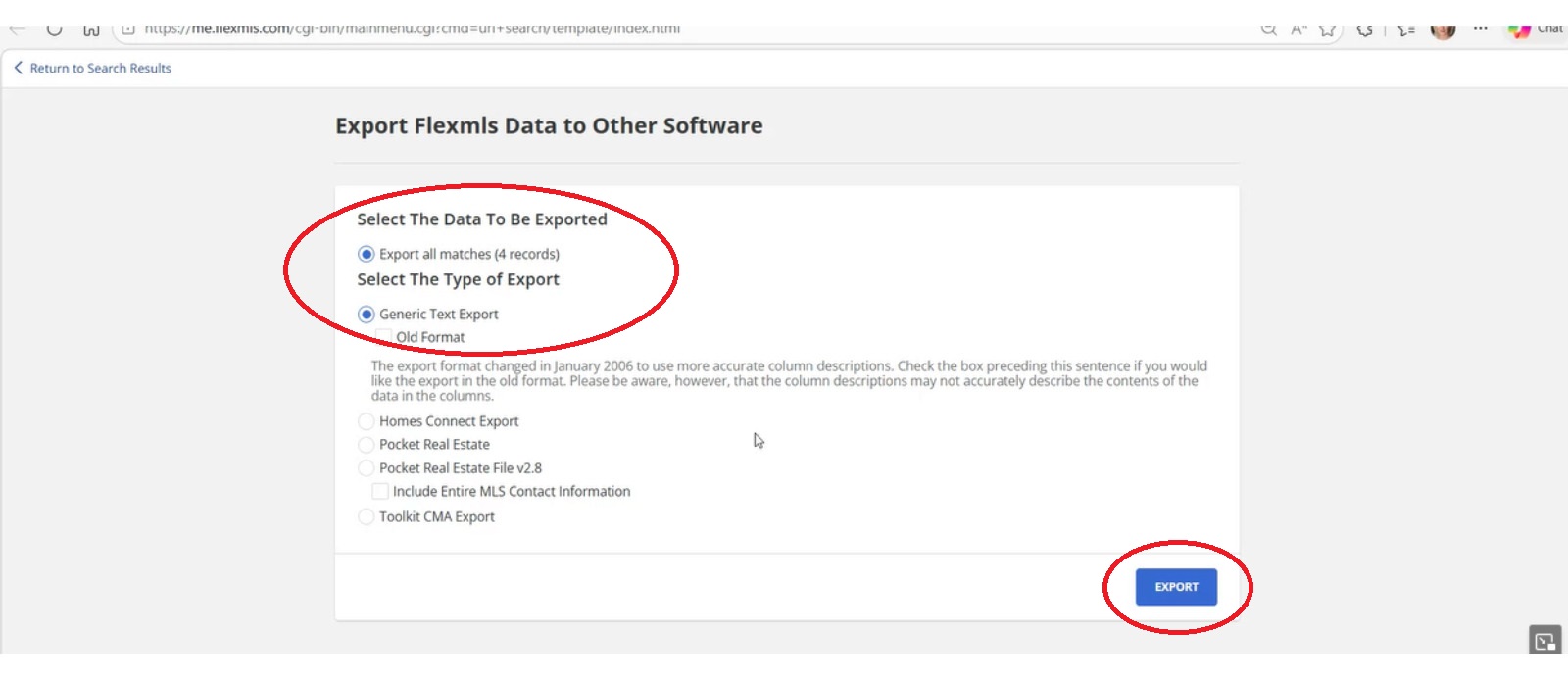
Task: Open the favorites list icon
Action: [x=1406, y=29]
